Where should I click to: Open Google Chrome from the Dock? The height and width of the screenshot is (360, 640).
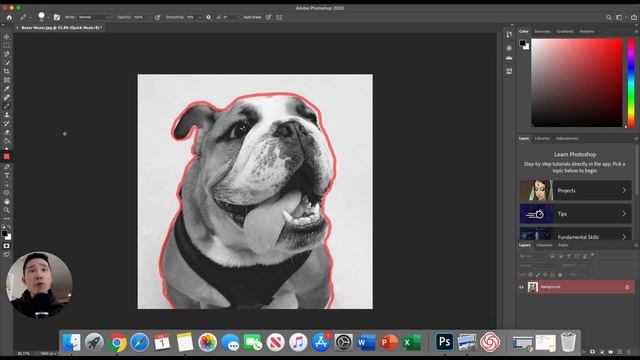[x=117, y=342]
